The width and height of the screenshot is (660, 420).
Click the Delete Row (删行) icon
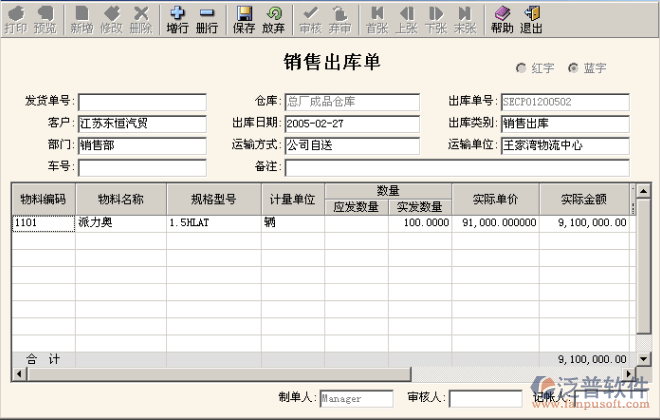[x=207, y=19]
